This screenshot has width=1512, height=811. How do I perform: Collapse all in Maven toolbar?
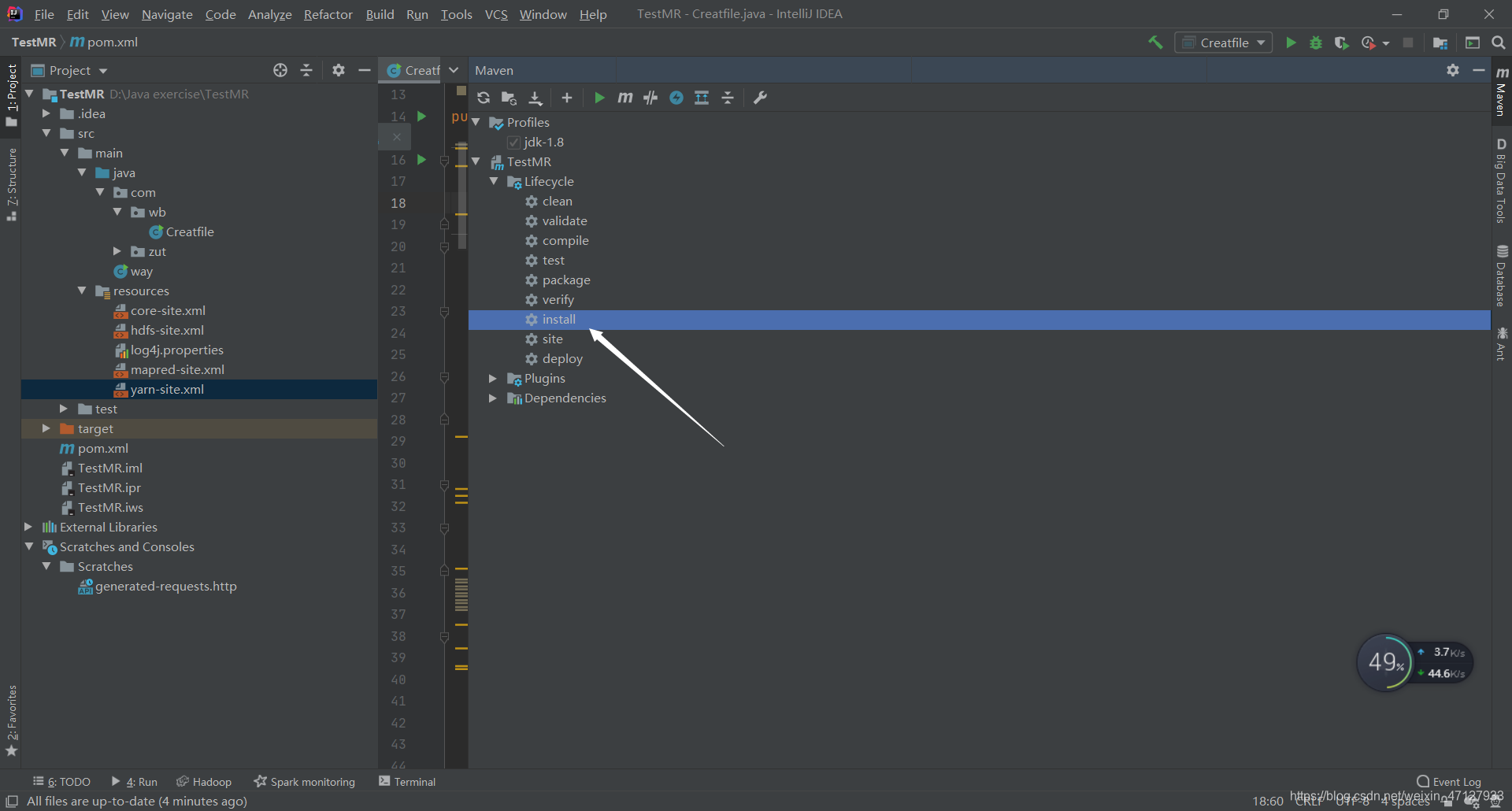(x=728, y=98)
